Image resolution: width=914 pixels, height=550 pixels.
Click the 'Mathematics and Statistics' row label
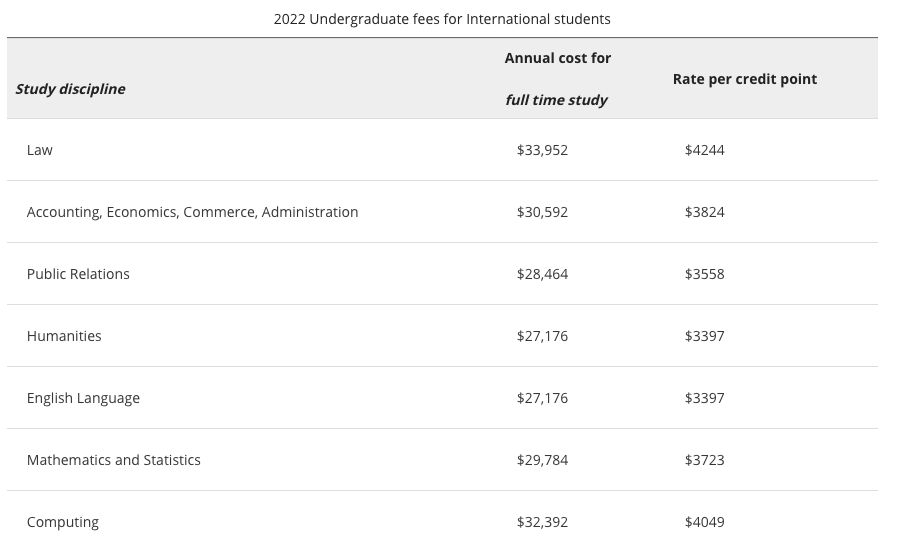click(113, 460)
